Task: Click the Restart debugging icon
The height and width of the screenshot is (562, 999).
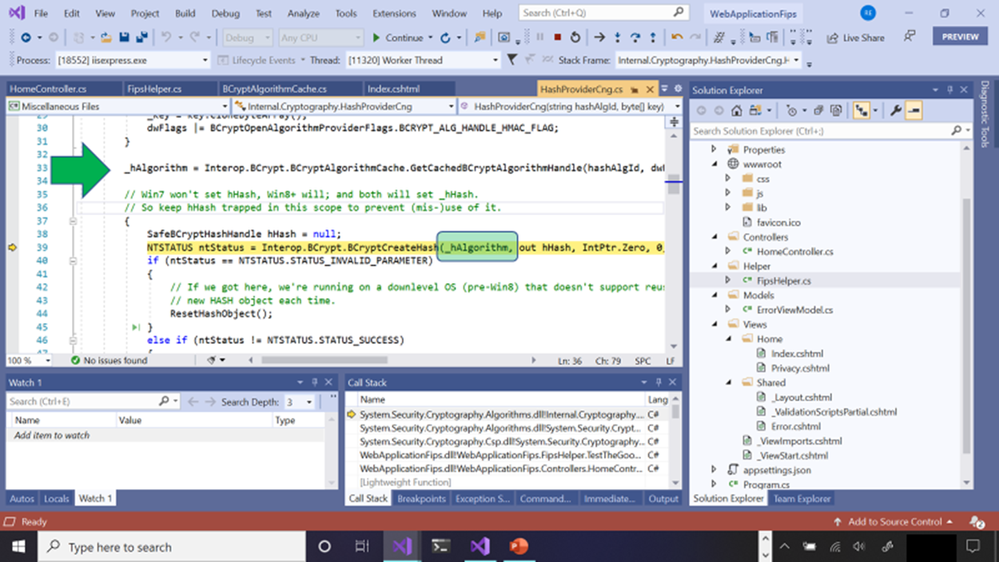Action: pos(575,38)
